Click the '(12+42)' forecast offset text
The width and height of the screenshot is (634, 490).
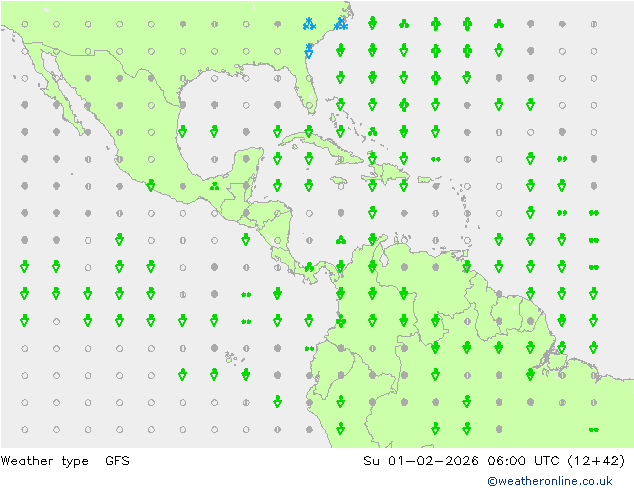click(596, 461)
